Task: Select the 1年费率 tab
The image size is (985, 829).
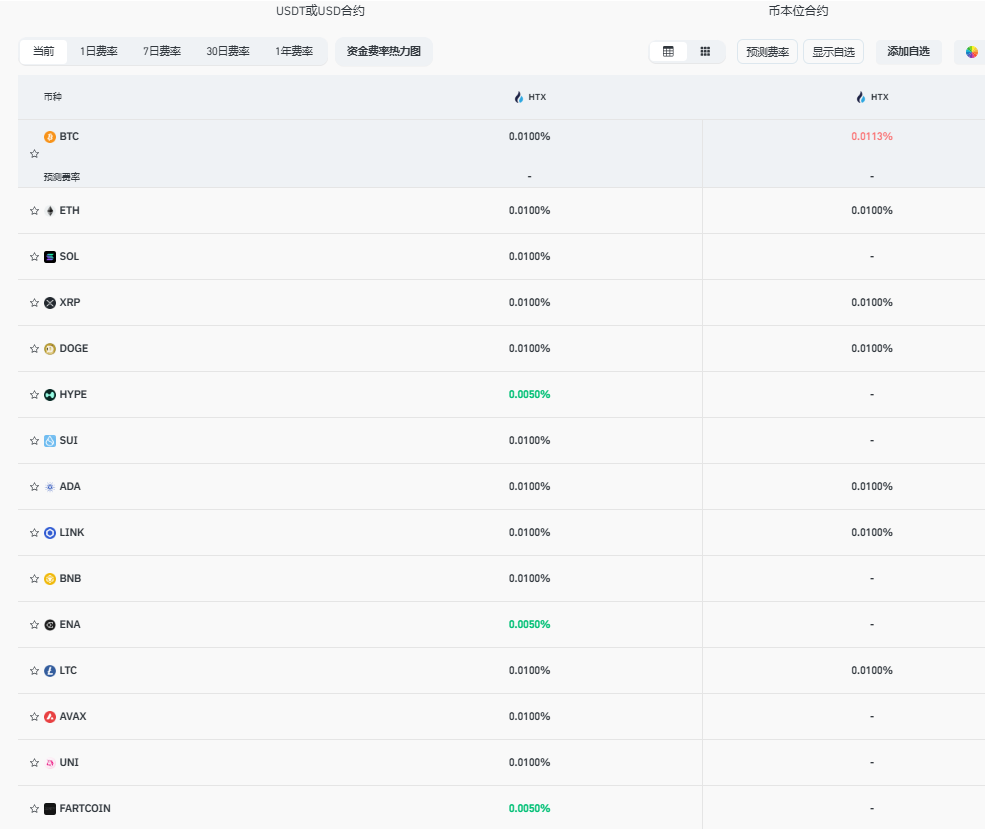Action: [294, 52]
